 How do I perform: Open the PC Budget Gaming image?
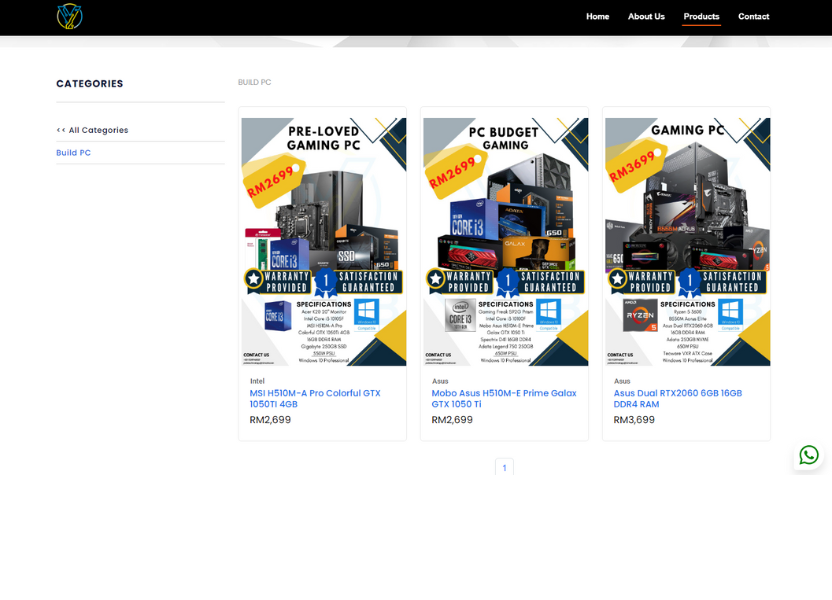(506, 242)
